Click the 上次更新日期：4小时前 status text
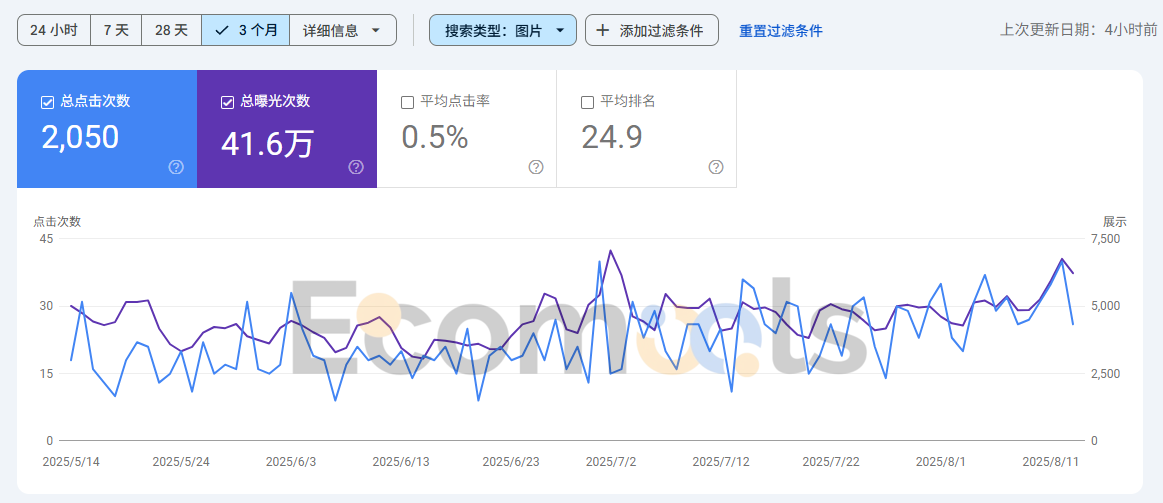Image resolution: width=1163 pixels, height=503 pixels. point(1078,30)
